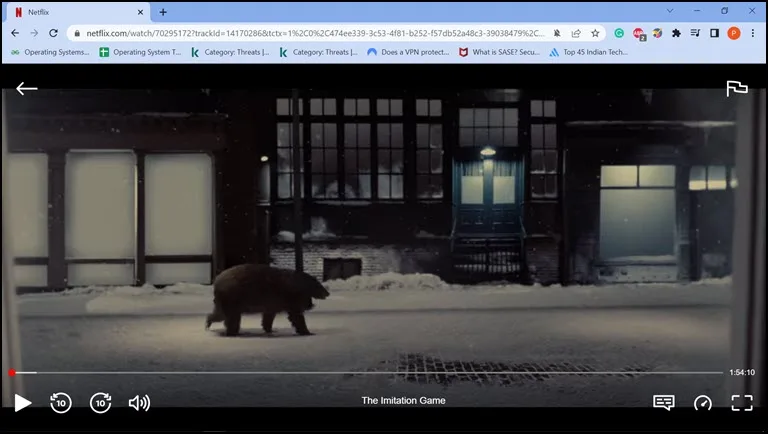Click The Imitation Game title
Screen dimensions: 768x434
404,401
